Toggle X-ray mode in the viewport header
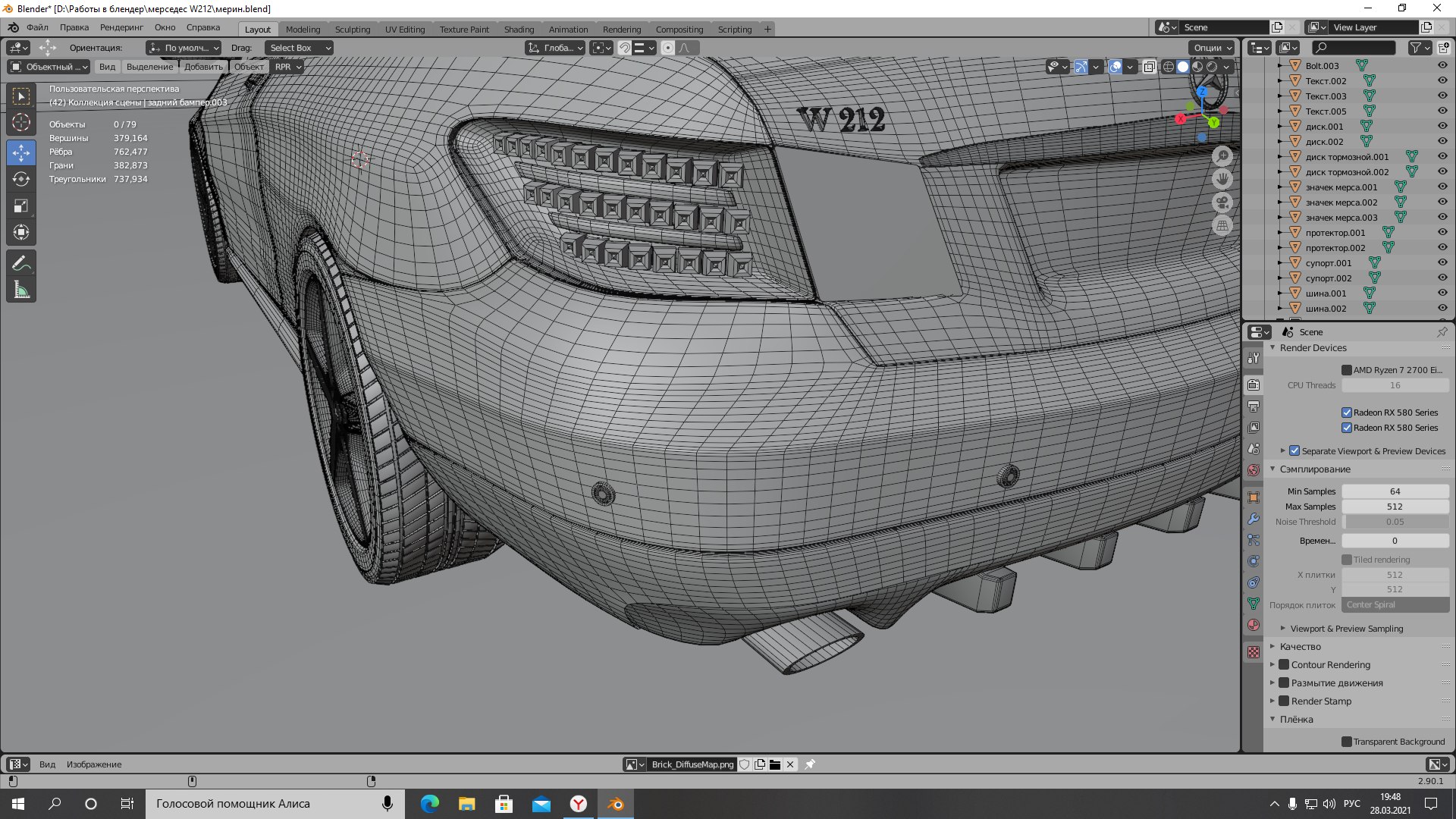The height and width of the screenshot is (819, 1456). (1149, 67)
